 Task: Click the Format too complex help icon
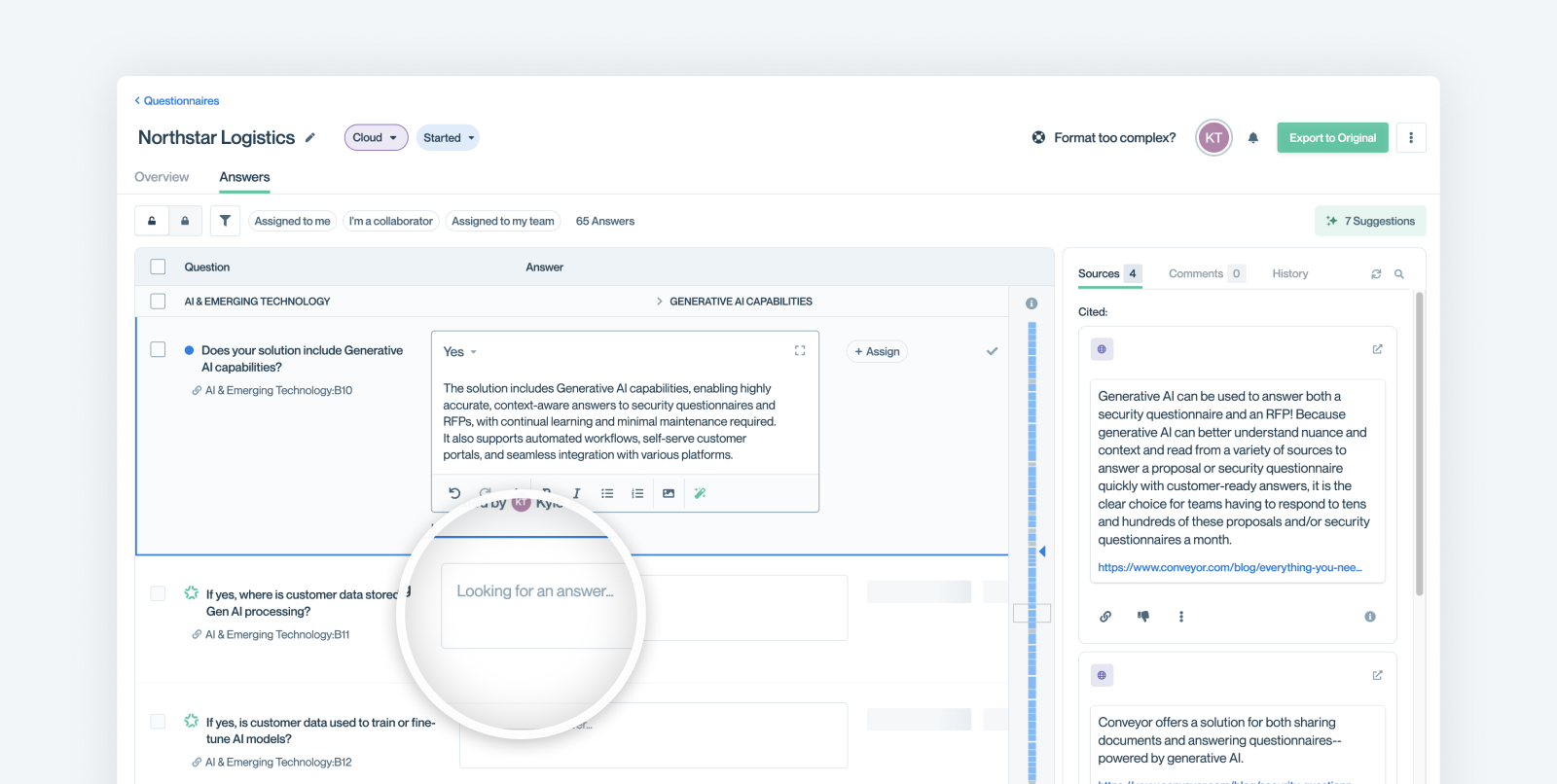click(1038, 138)
